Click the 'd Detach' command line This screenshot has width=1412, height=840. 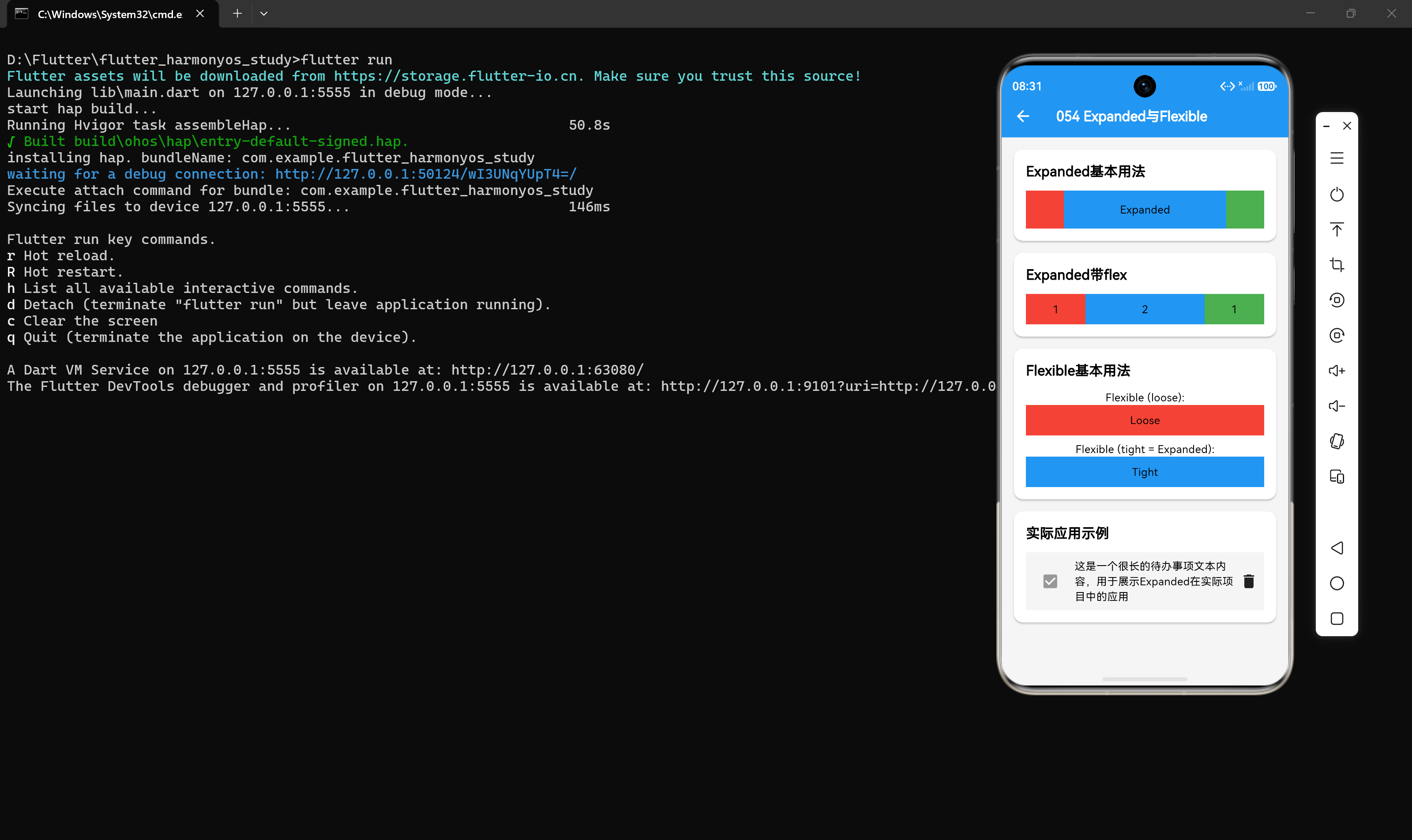(278, 305)
